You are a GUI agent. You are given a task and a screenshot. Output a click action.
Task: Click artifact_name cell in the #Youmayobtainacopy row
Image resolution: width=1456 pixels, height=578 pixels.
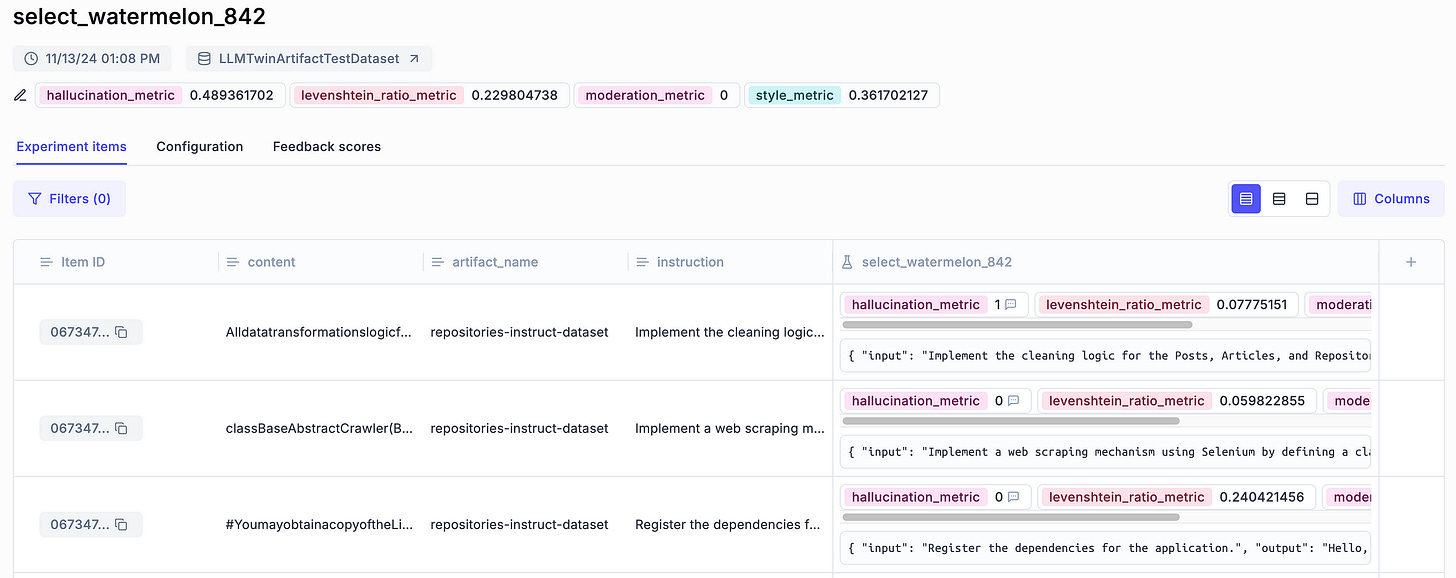[x=519, y=524]
